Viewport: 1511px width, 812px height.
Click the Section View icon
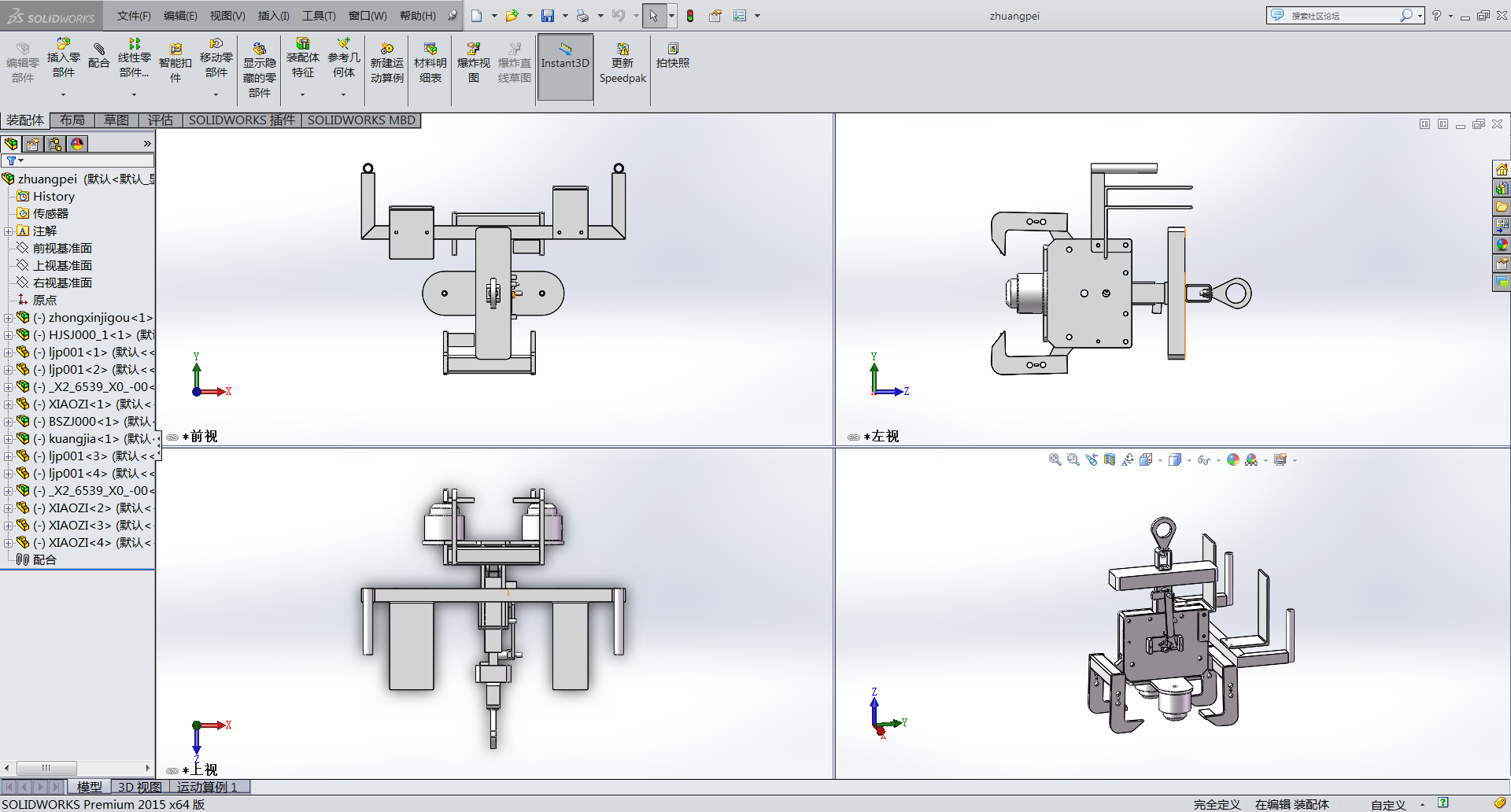pyautogui.click(x=1110, y=460)
